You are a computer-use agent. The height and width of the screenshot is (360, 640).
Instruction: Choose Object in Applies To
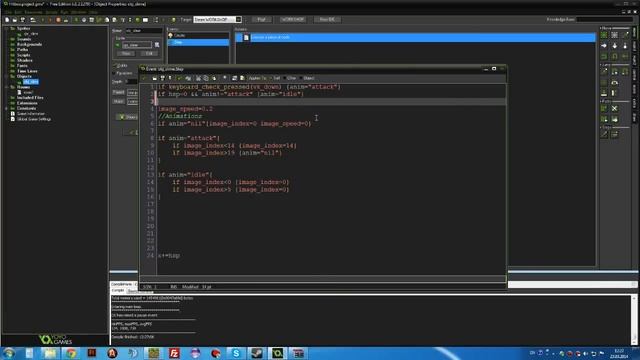click(306, 78)
